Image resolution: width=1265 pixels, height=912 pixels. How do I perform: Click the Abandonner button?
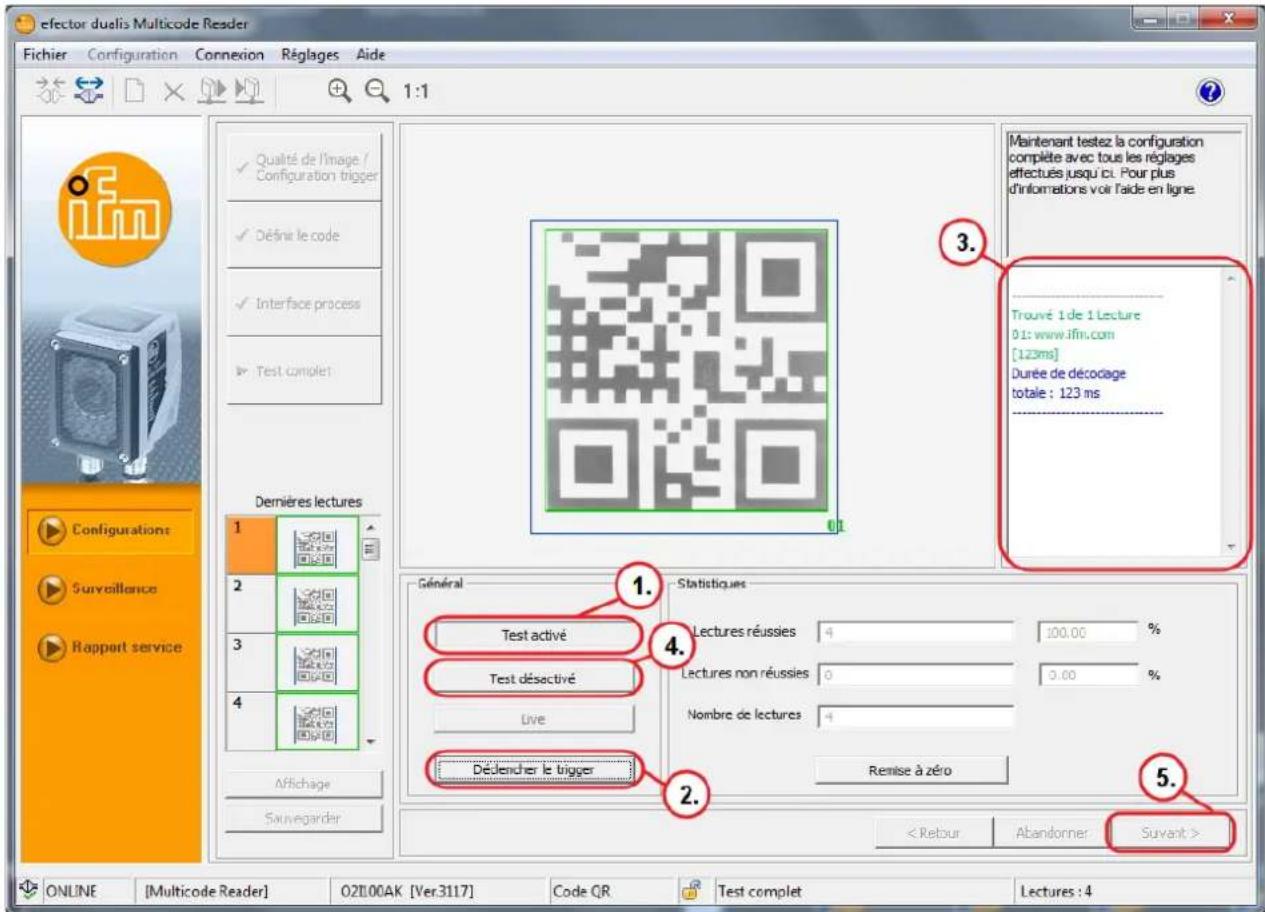[x=1050, y=832]
